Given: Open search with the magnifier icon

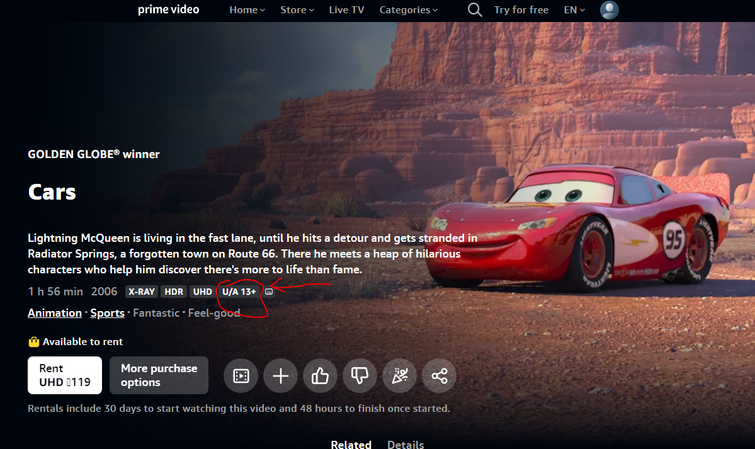Looking at the screenshot, I should tap(475, 10).
